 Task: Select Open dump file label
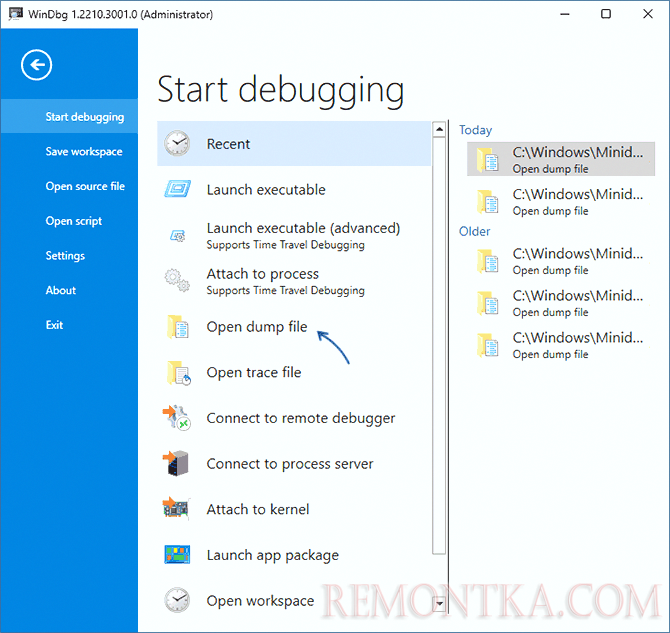pos(256,327)
